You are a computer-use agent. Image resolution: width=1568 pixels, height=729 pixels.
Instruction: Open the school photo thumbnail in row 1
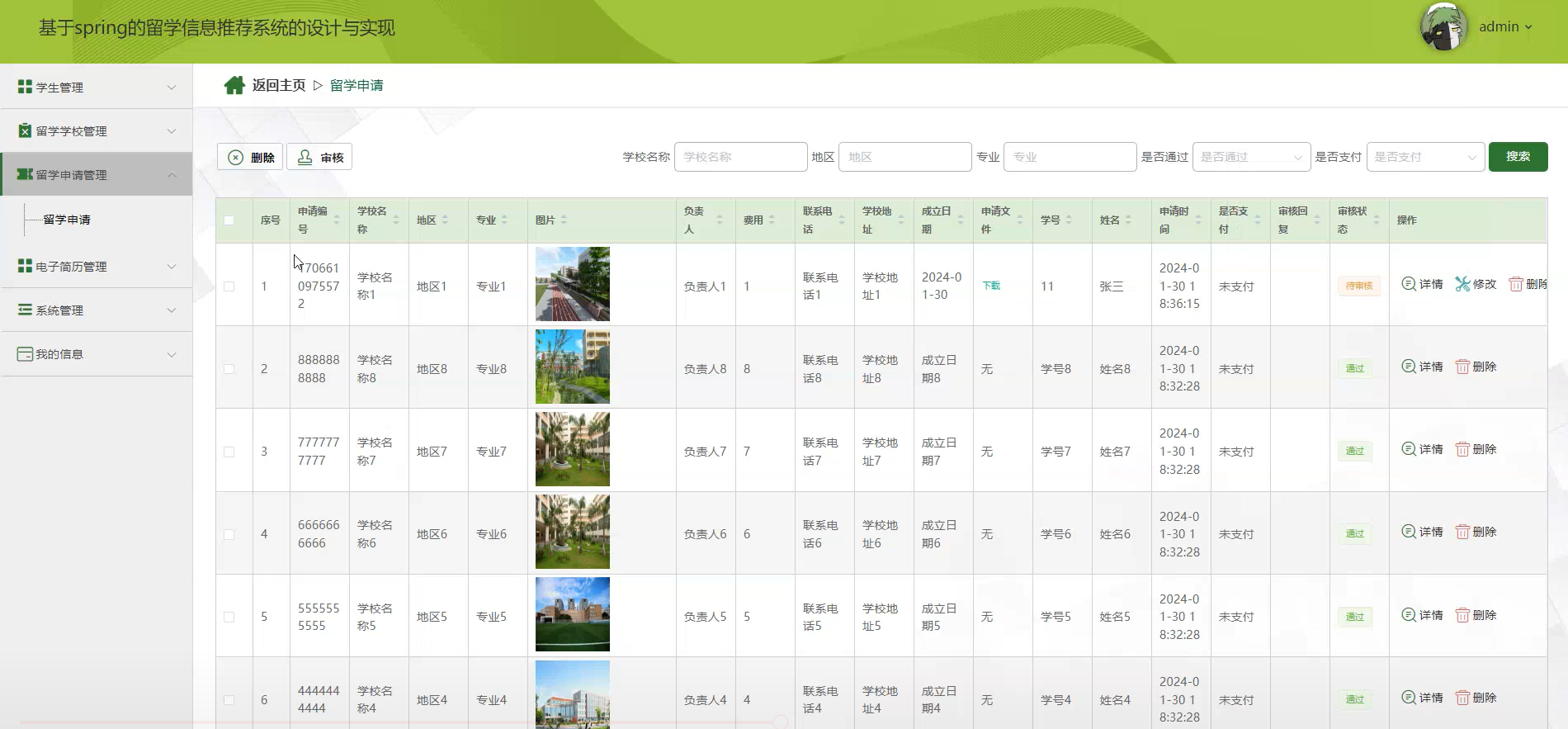573,284
